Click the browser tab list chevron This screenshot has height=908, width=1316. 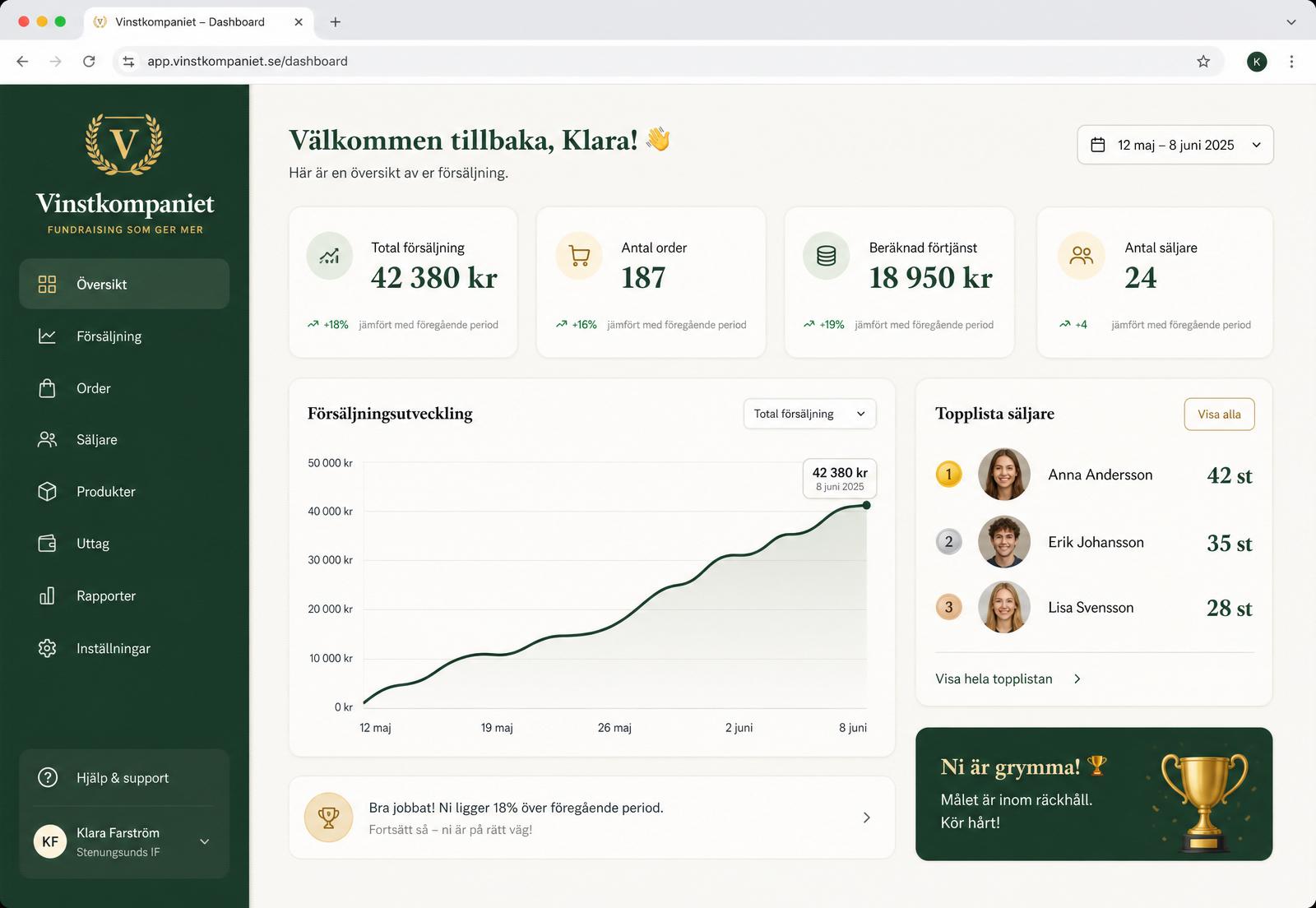(1291, 22)
